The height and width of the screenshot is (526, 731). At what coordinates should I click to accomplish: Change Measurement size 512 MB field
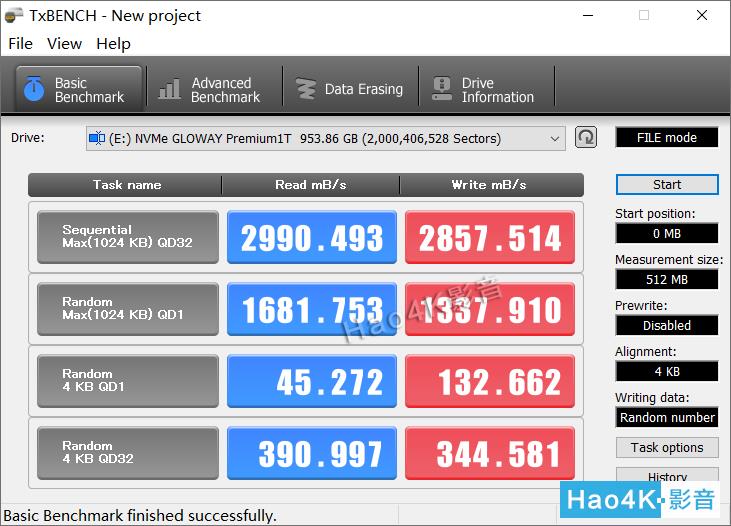click(x=667, y=279)
